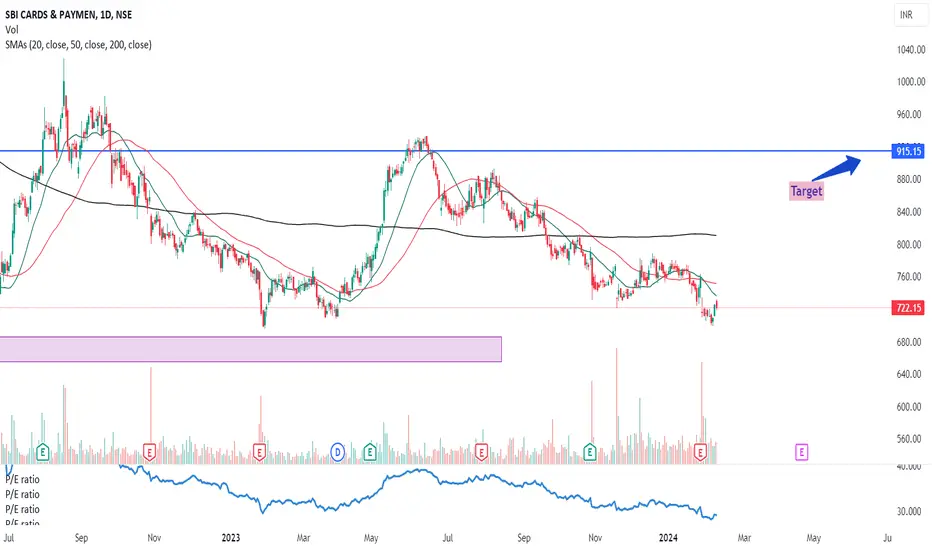
Task: Click the Sep label before 2023 on time axis
Action: click(x=81, y=538)
